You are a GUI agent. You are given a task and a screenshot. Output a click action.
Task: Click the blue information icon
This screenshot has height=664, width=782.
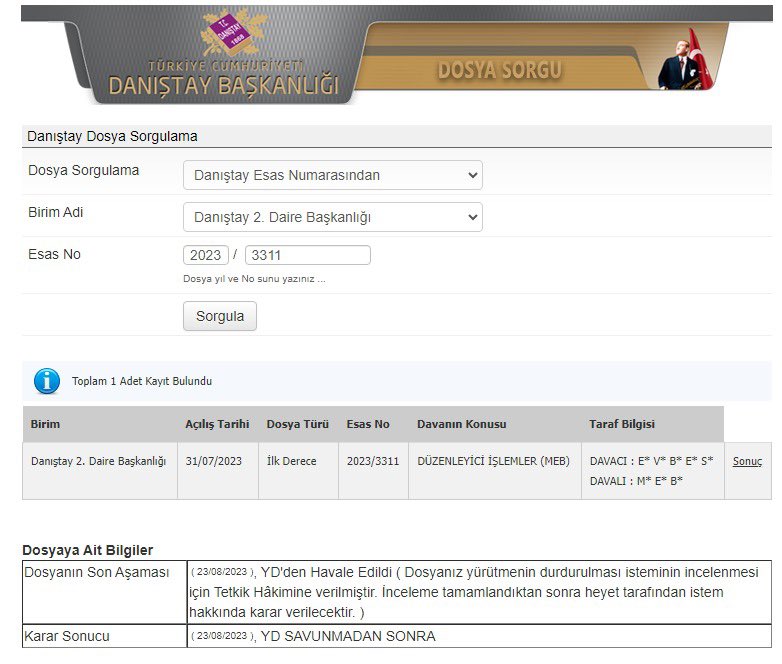pyautogui.click(x=47, y=381)
